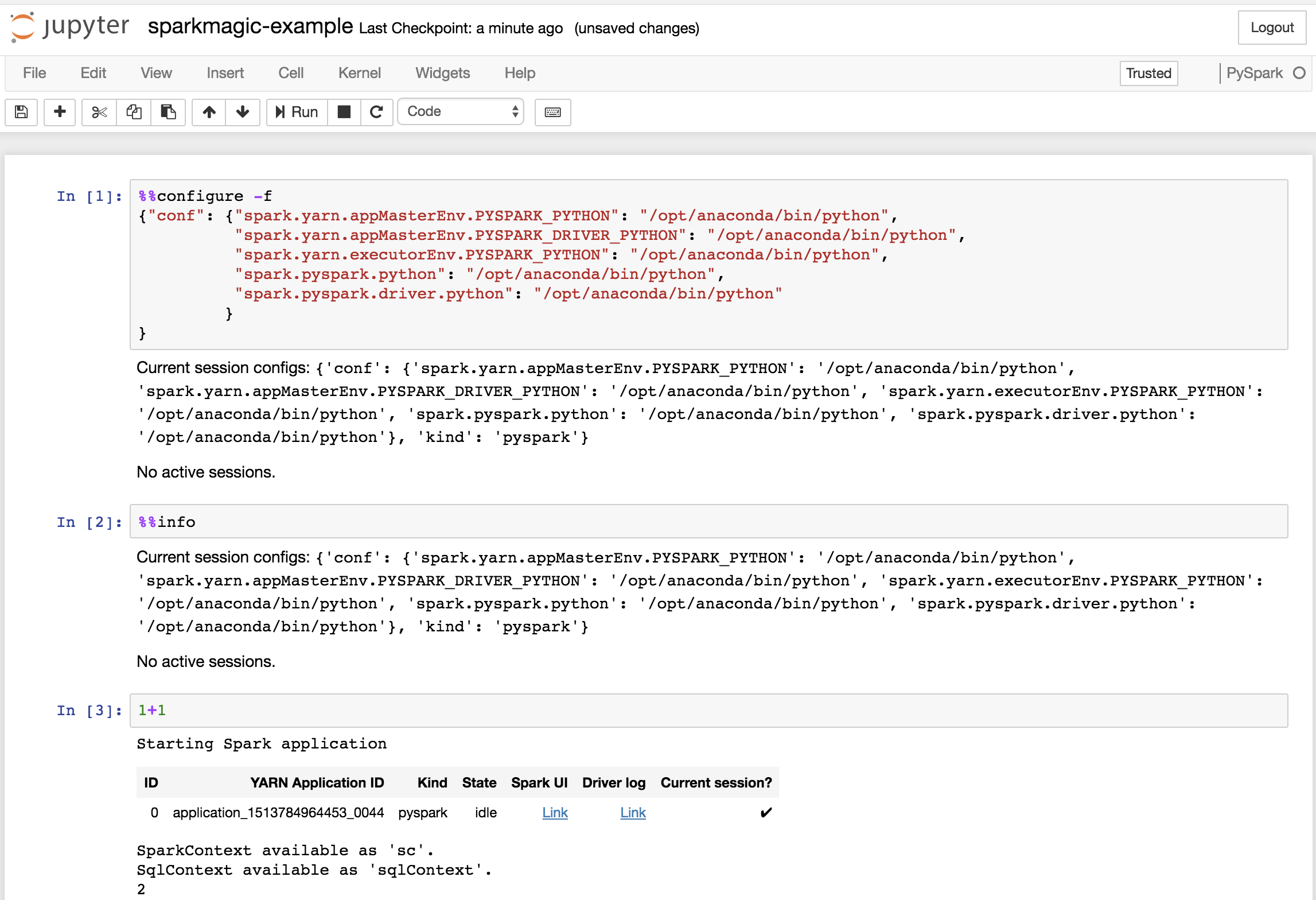The height and width of the screenshot is (900, 1316).
Task: Open the Spark UI Link
Action: click(x=555, y=813)
